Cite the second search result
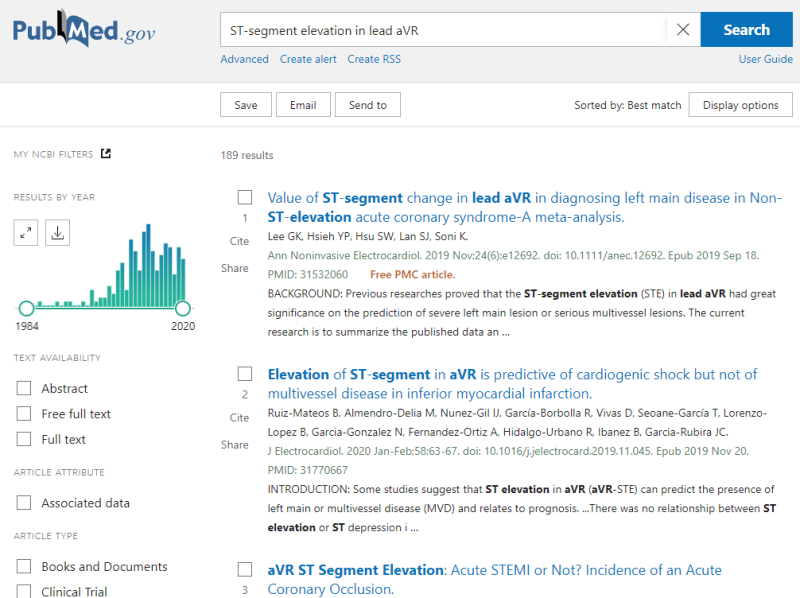The image size is (800, 598). pos(239,417)
